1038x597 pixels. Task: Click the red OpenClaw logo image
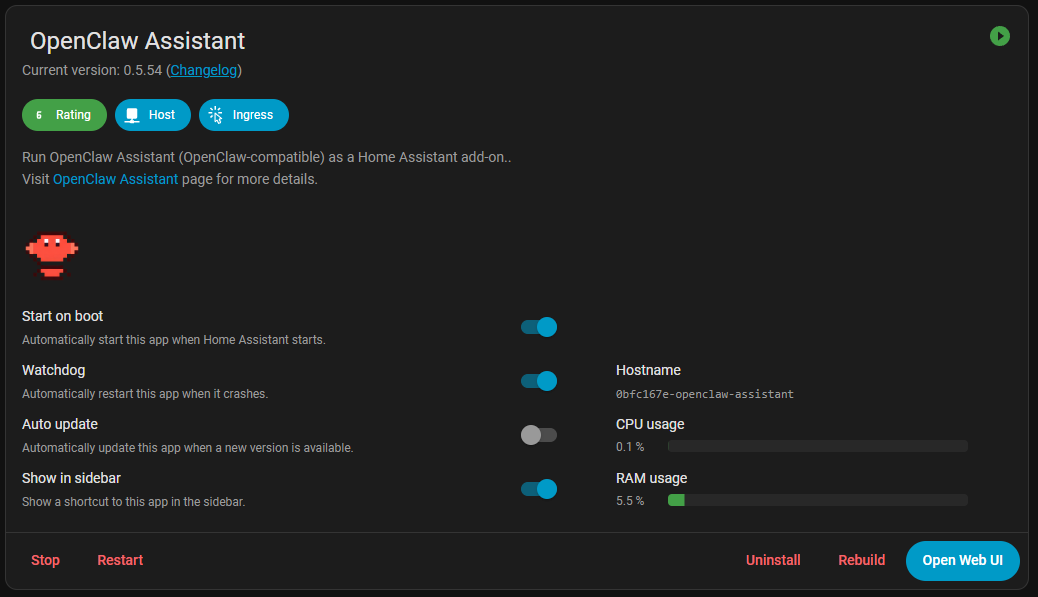(52, 255)
